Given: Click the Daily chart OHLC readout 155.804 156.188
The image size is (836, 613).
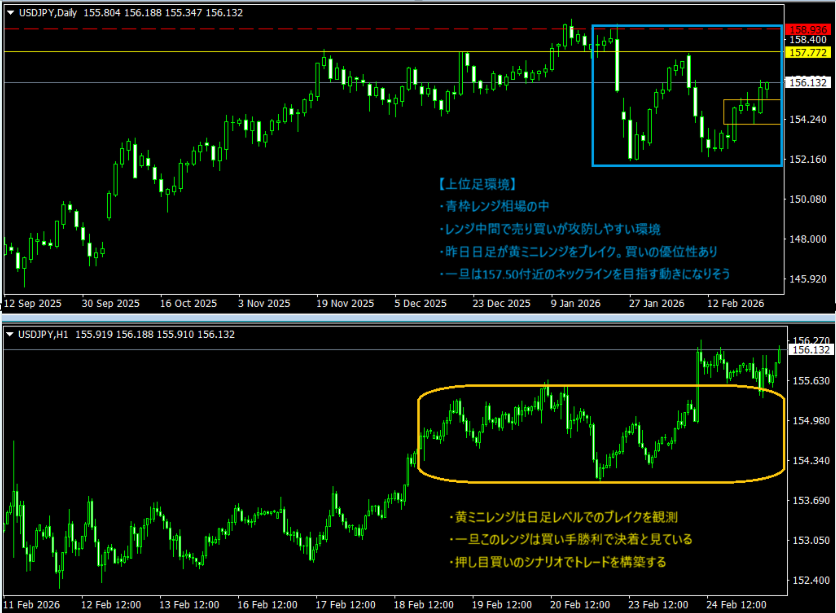Looking at the screenshot, I should pyautogui.click(x=163, y=13).
